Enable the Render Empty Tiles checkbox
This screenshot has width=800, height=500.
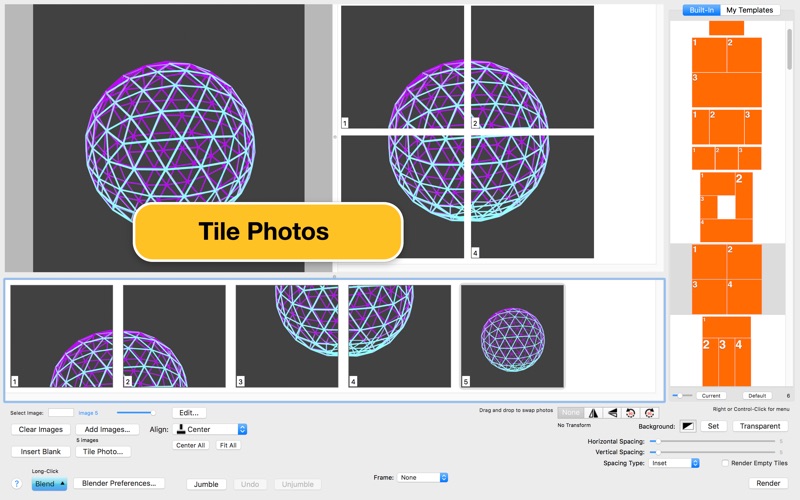coord(725,463)
